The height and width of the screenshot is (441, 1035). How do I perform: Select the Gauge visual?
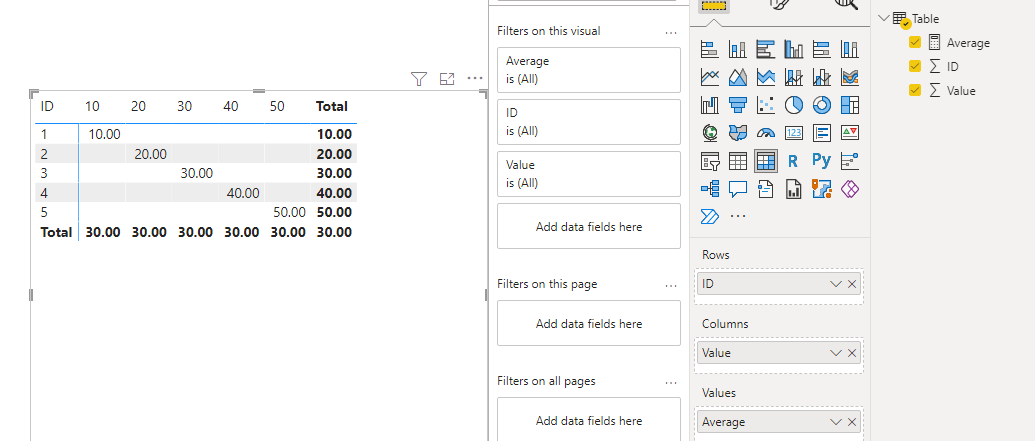tap(766, 133)
